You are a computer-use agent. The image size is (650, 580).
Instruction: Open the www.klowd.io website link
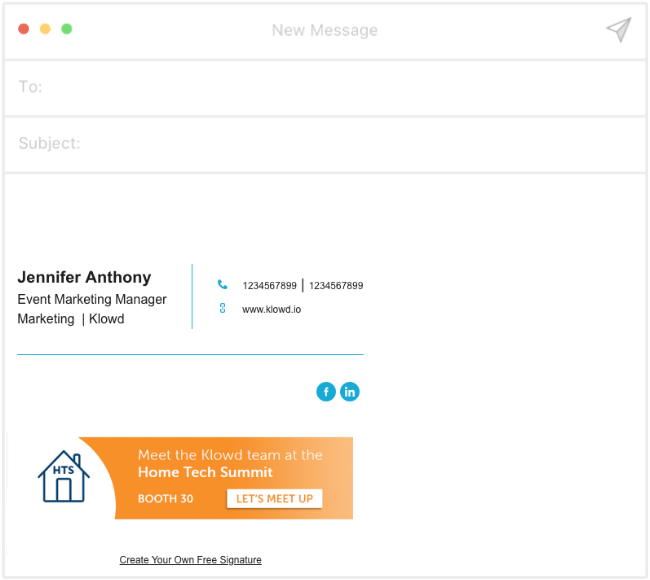point(272,309)
